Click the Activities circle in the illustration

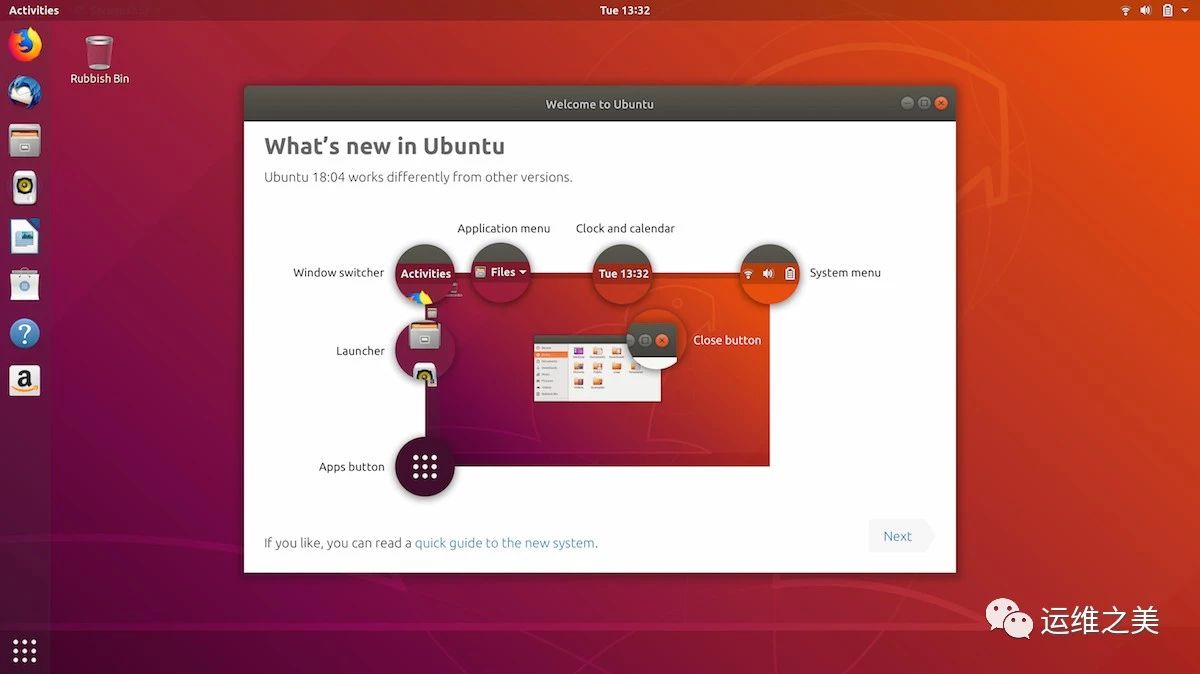pos(425,274)
